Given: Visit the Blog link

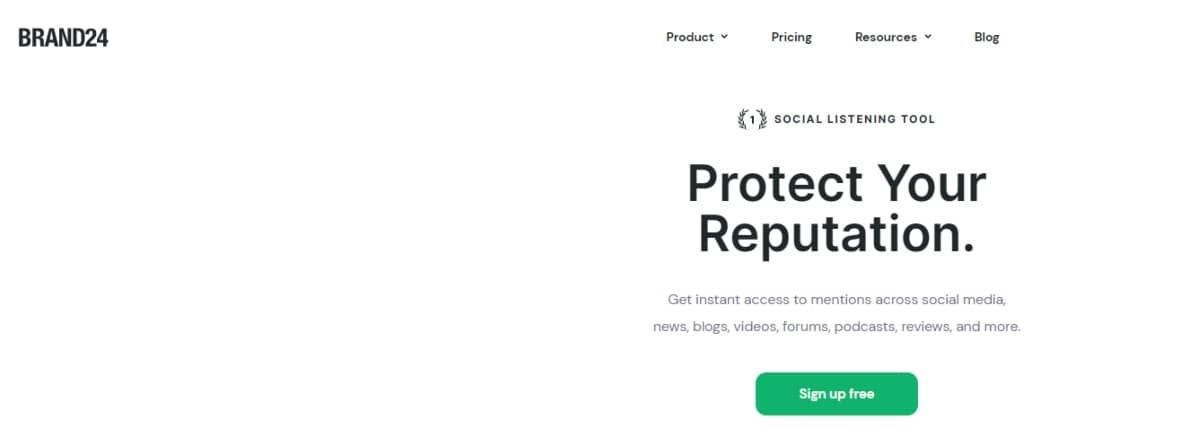Looking at the screenshot, I should [x=987, y=37].
